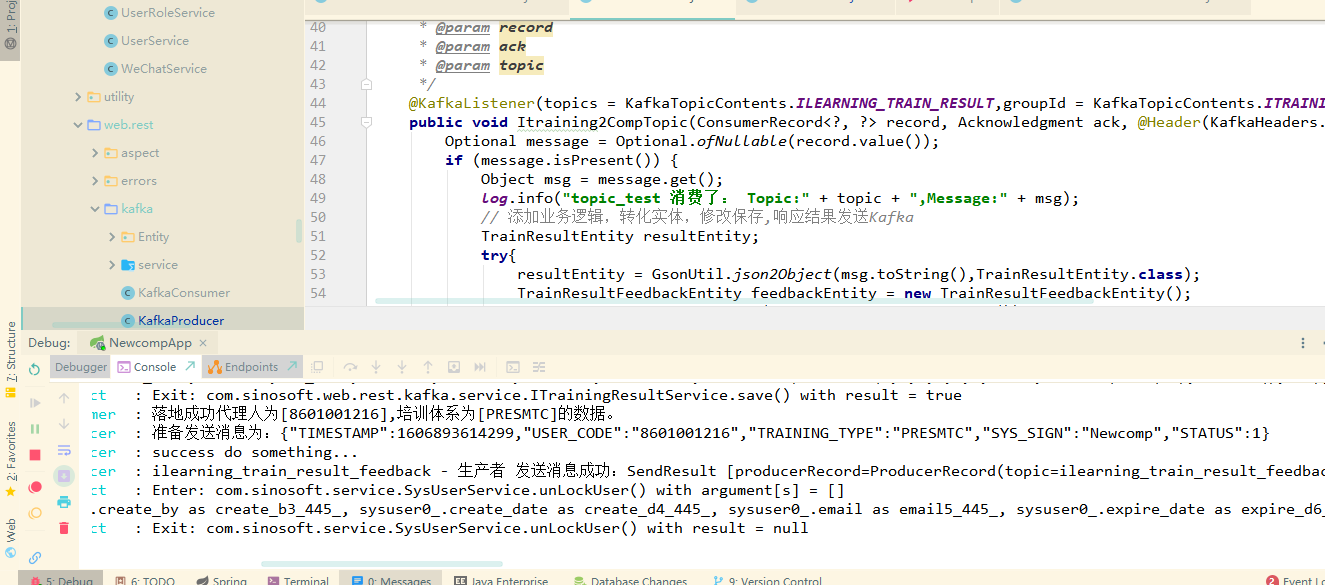Click the show execution point icon
The image size is (1325, 585).
[317, 368]
